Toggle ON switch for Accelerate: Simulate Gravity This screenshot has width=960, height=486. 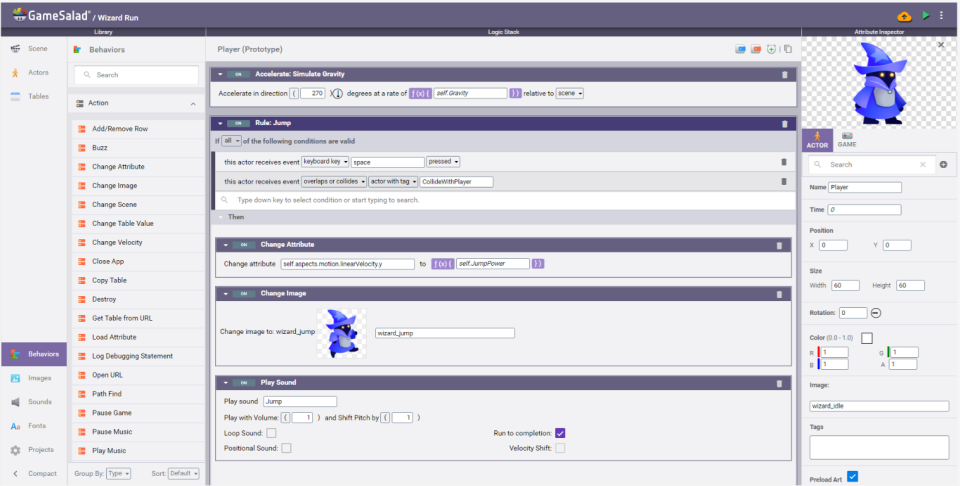tap(238, 74)
